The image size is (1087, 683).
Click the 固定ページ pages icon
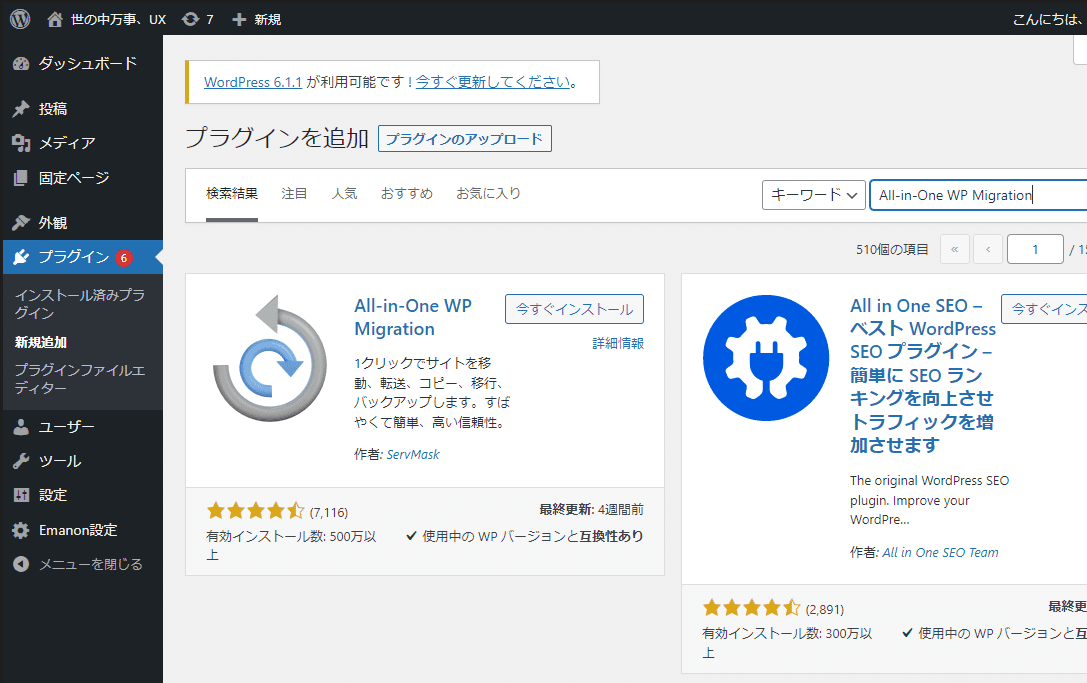(x=21, y=178)
